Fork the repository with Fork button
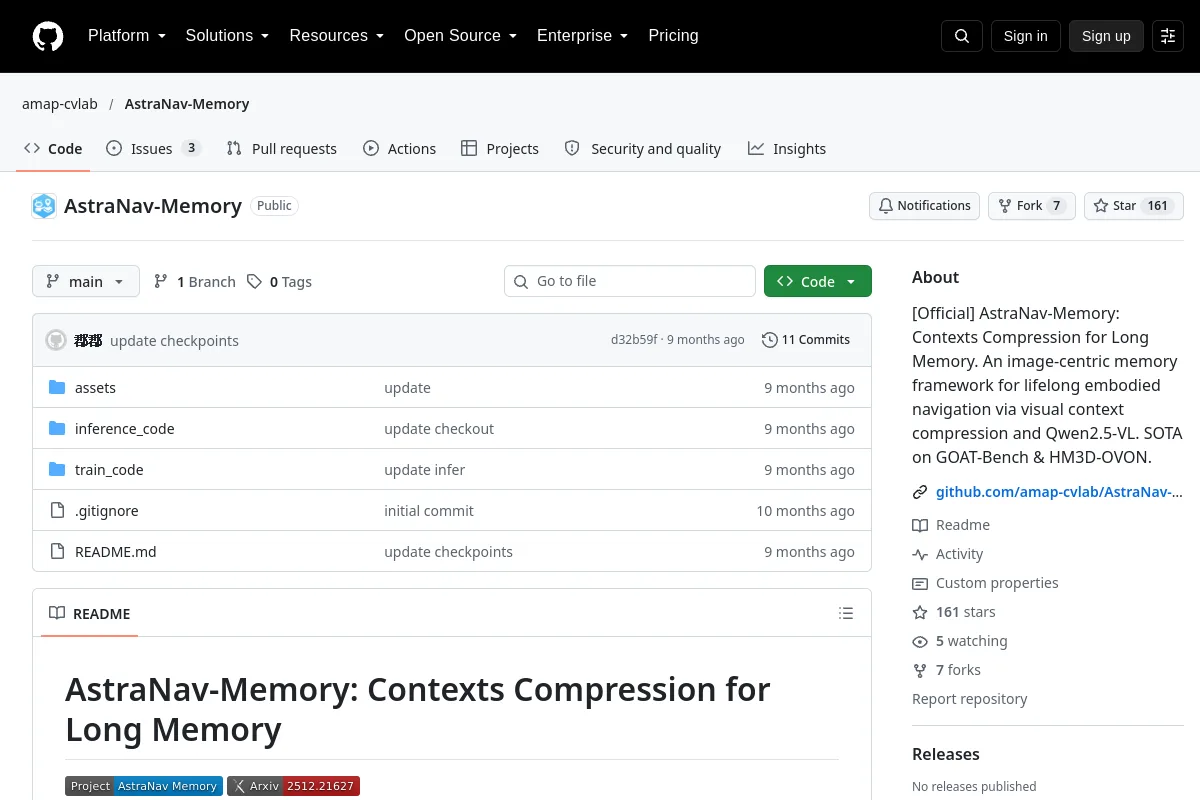 point(1032,206)
